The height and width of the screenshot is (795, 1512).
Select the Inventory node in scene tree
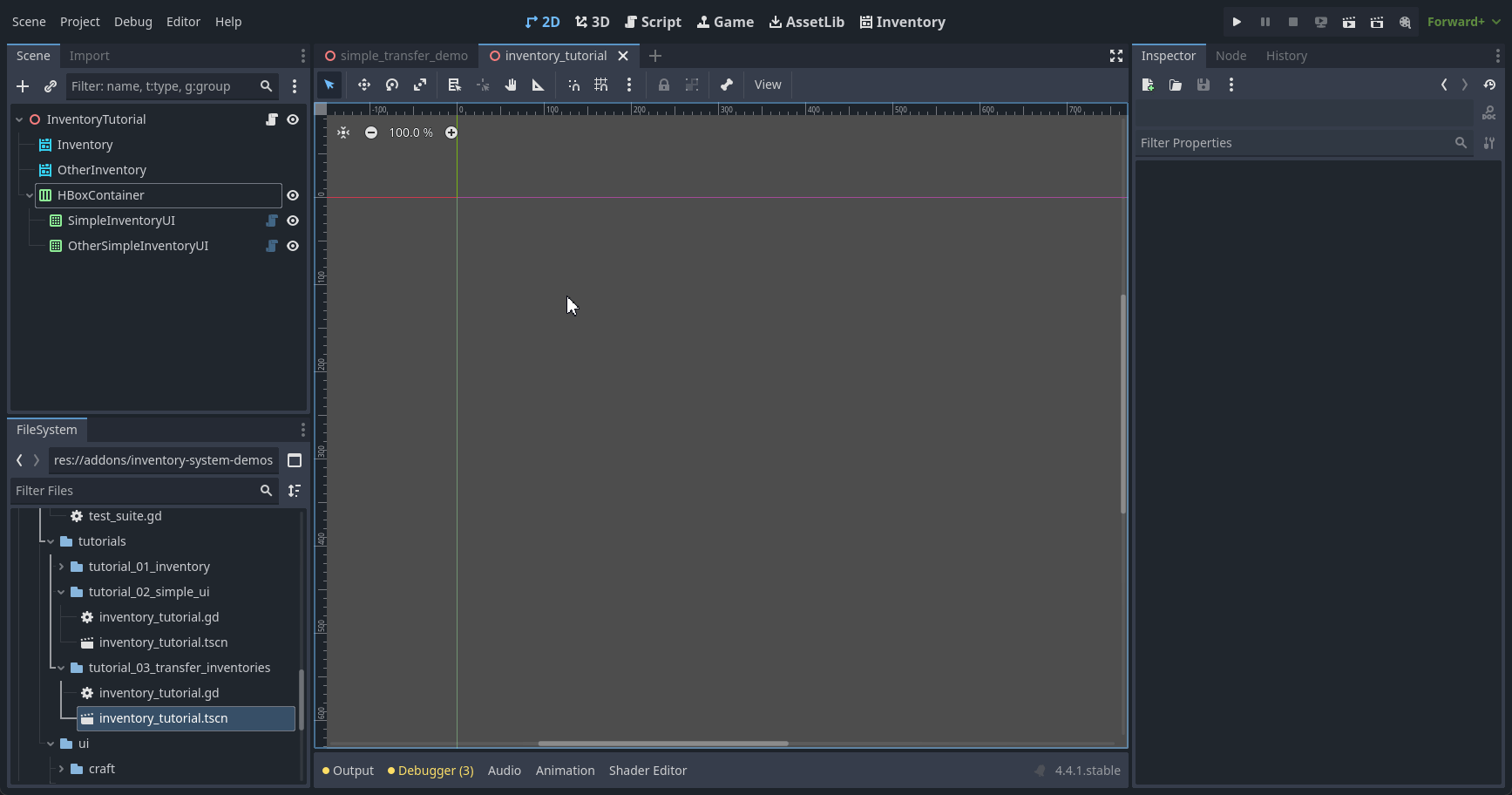click(85, 145)
